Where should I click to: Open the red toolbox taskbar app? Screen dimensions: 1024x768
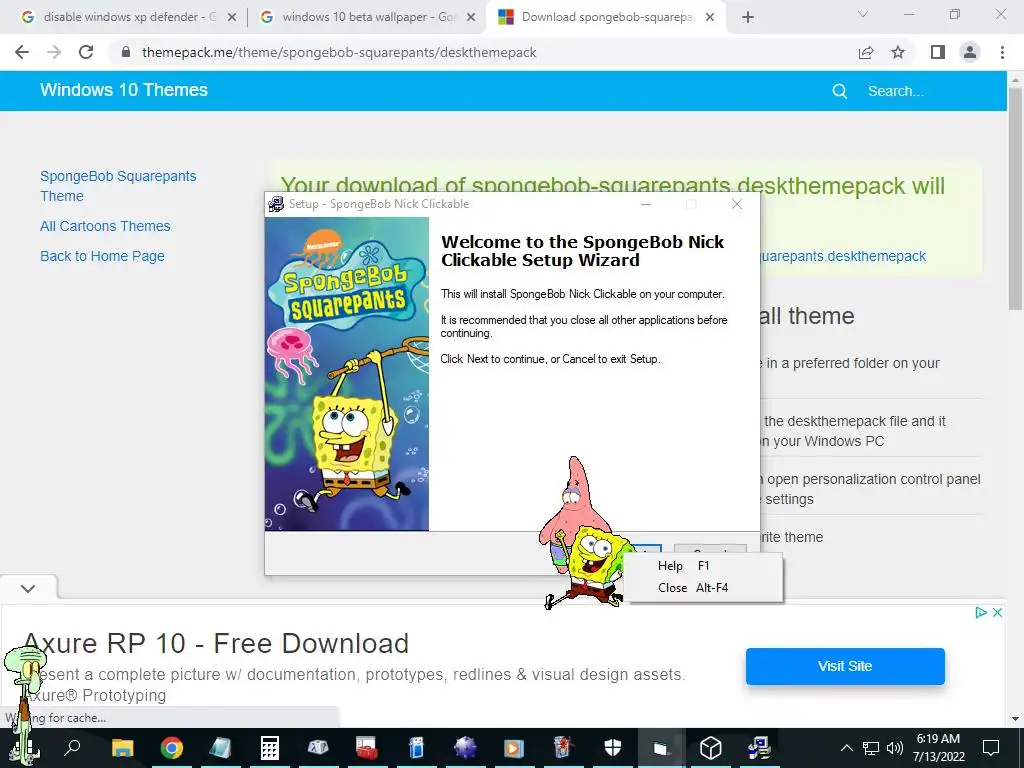click(366, 748)
